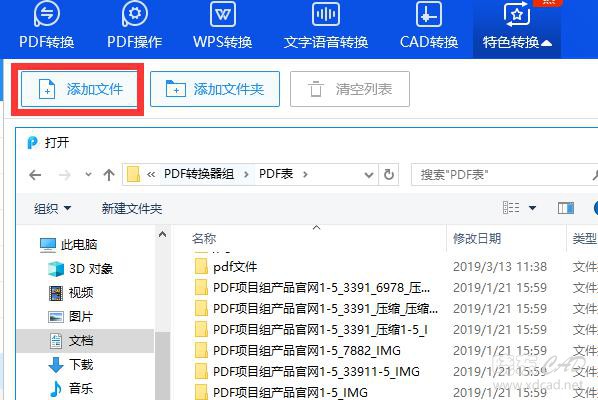
Task: Collapse the 特色转换 dropdown menu
Action: click(x=517, y=29)
